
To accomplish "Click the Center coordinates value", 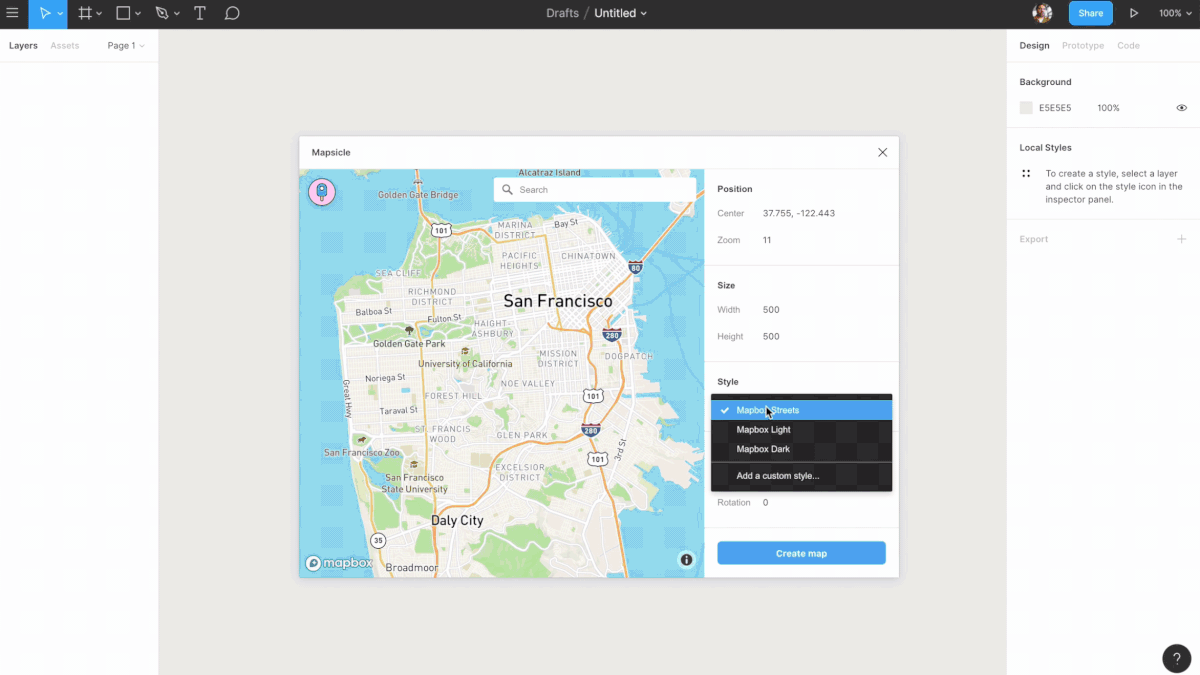I will click(x=799, y=214).
